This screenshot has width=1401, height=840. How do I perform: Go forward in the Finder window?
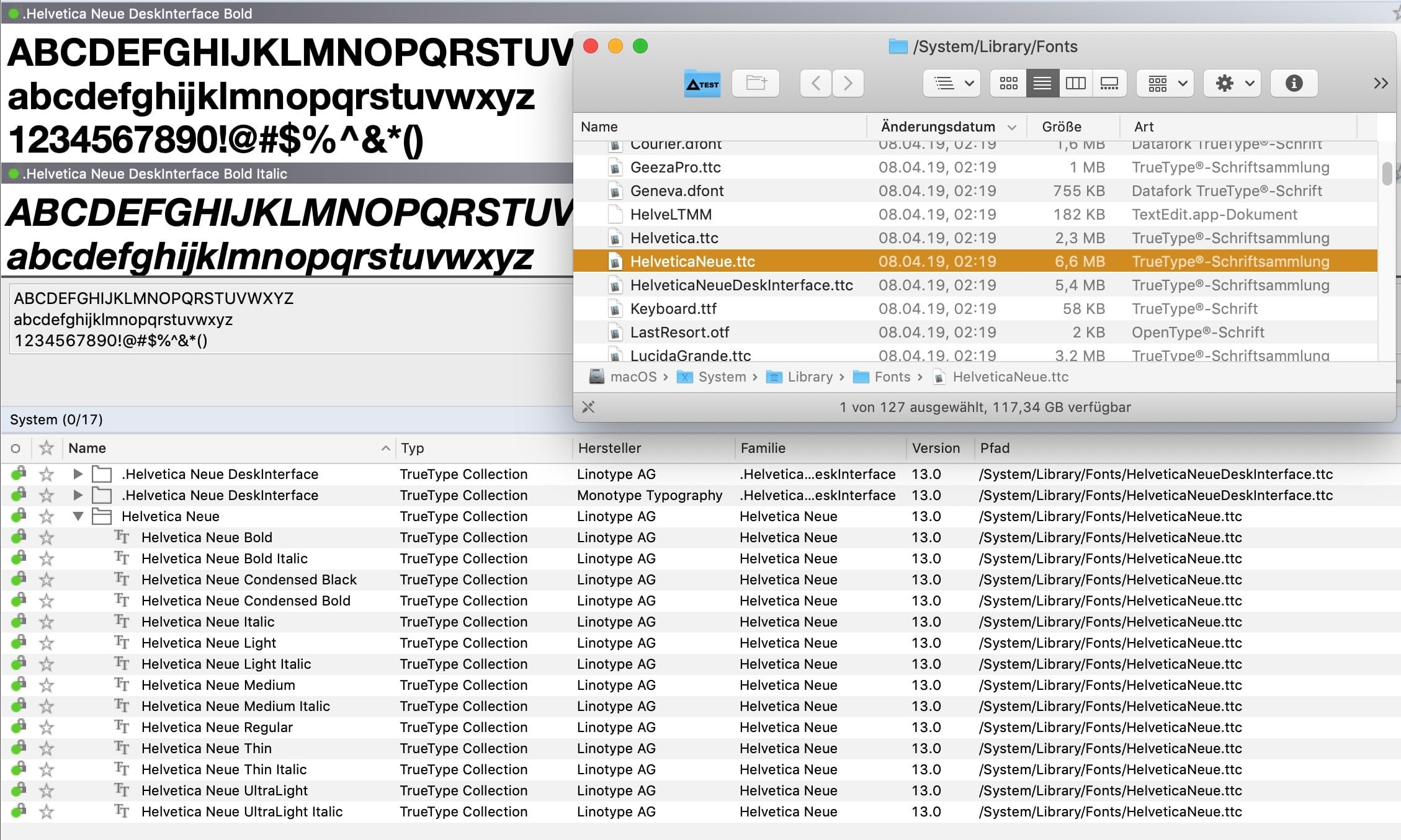point(848,83)
